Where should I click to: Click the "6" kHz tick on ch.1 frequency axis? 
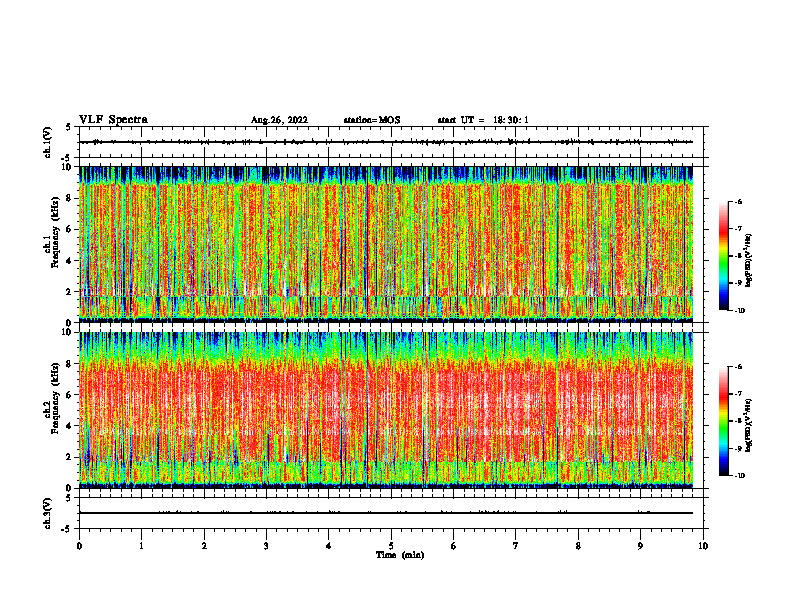pos(69,230)
